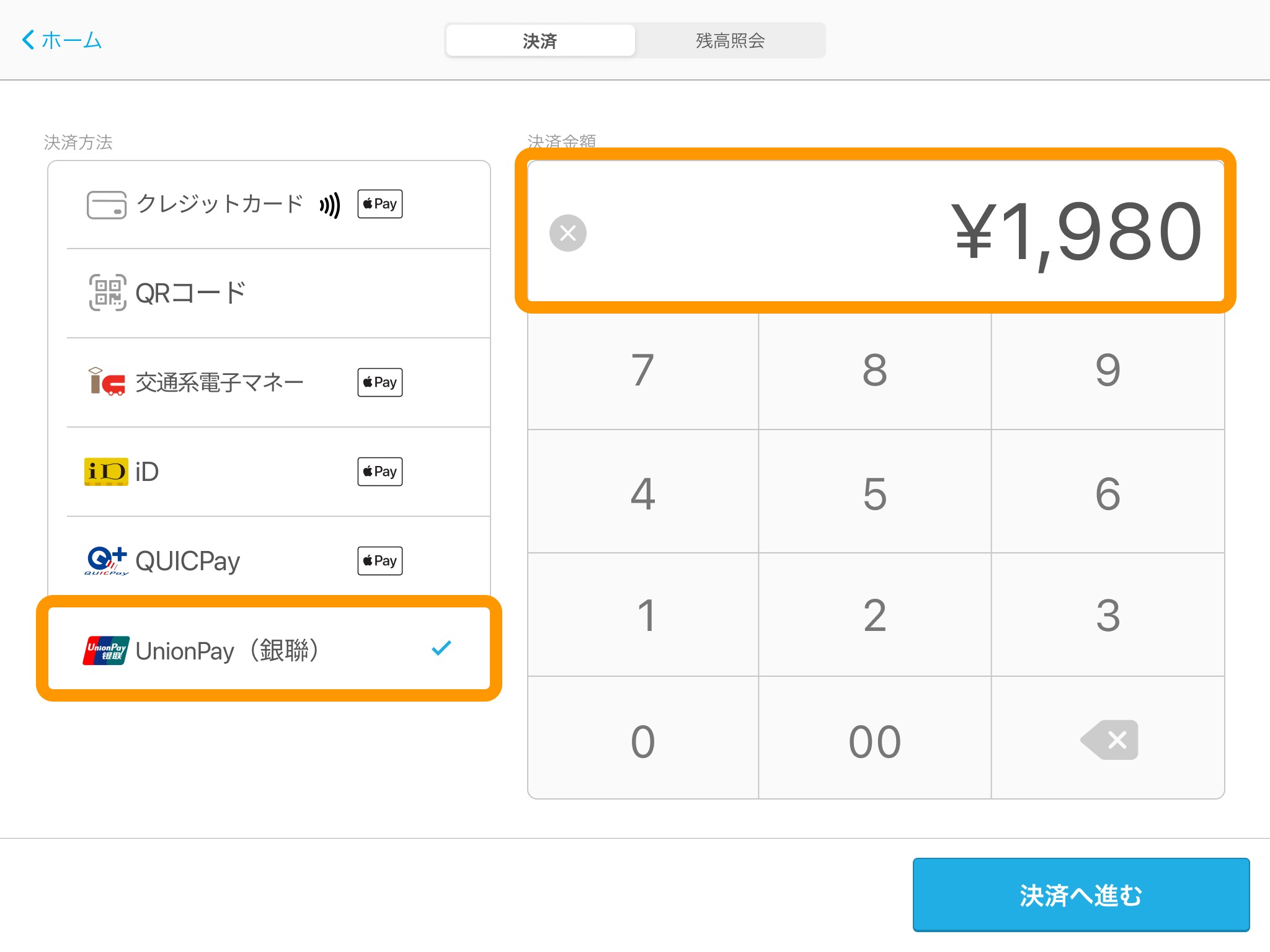1270x952 pixels.
Task: Click the QUICPay logo icon
Action: click(x=106, y=561)
